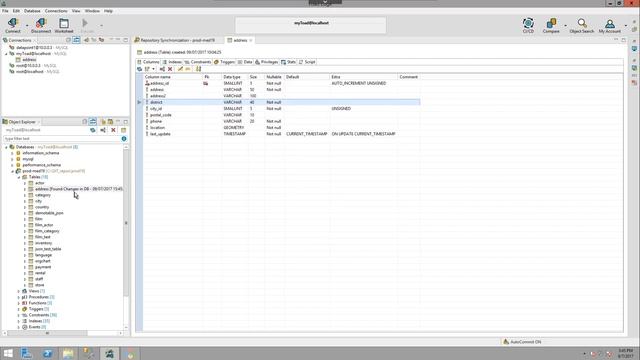Toggle link with editor in Object Explorer

tap(93, 122)
